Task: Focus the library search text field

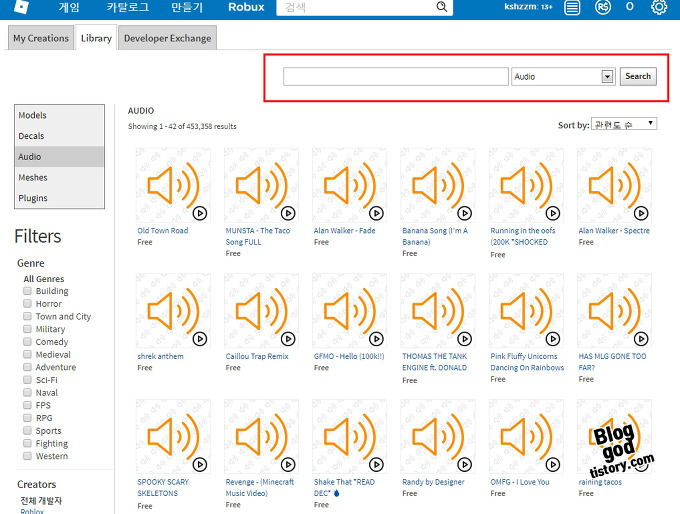Action: (396, 77)
